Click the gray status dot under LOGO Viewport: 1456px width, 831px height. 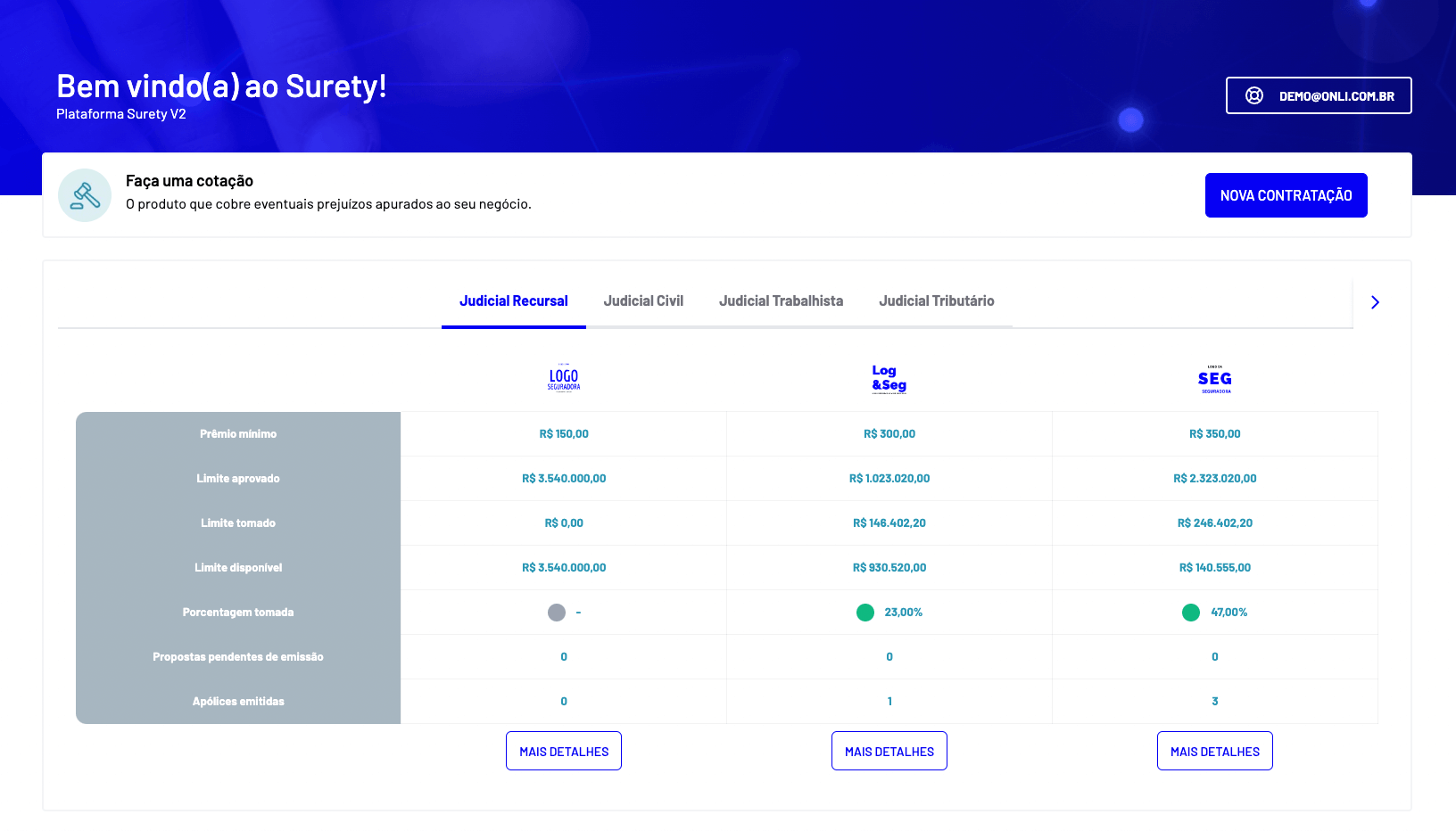click(557, 613)
